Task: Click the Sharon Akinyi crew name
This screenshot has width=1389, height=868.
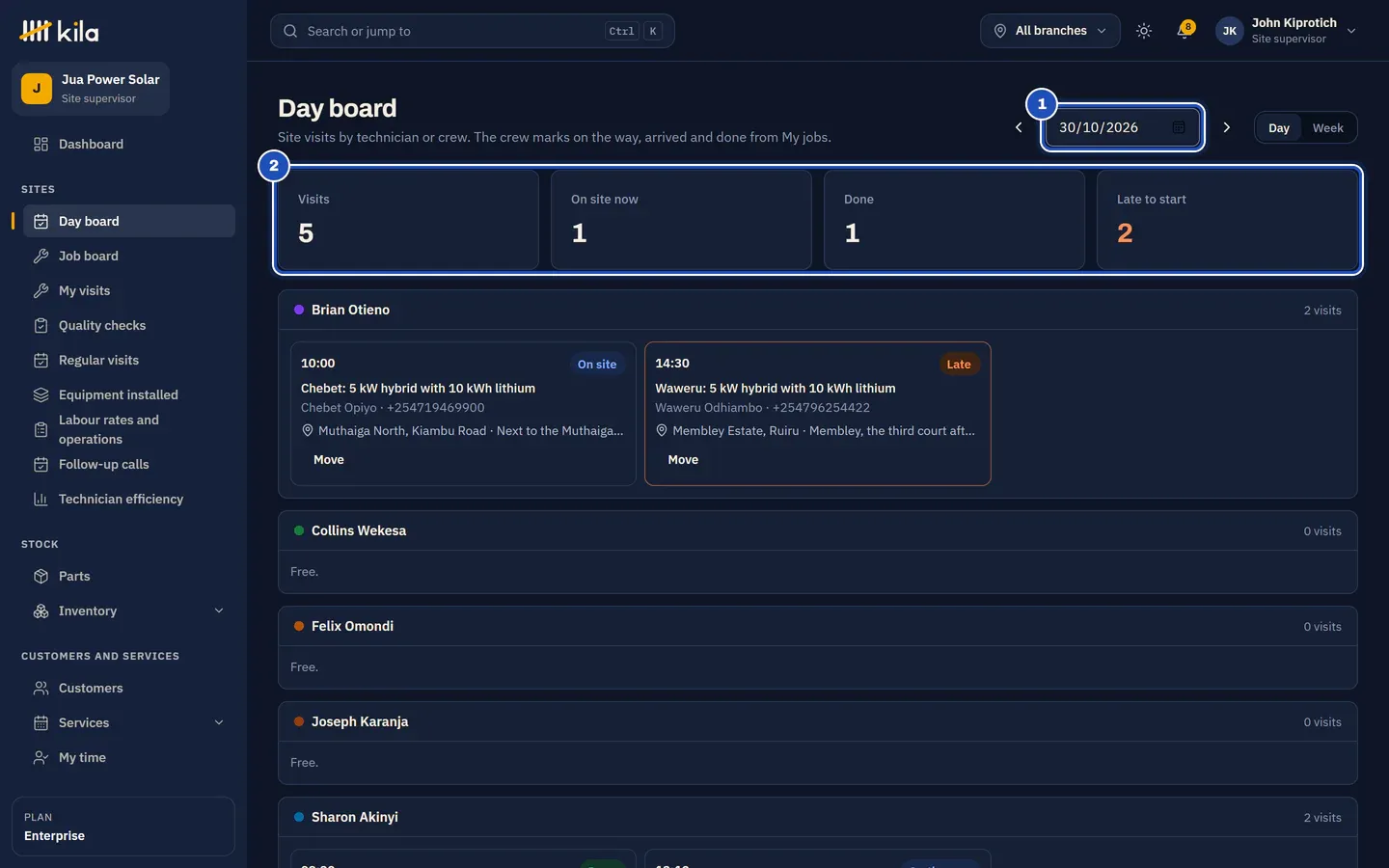Action: [x=355, y=817]
